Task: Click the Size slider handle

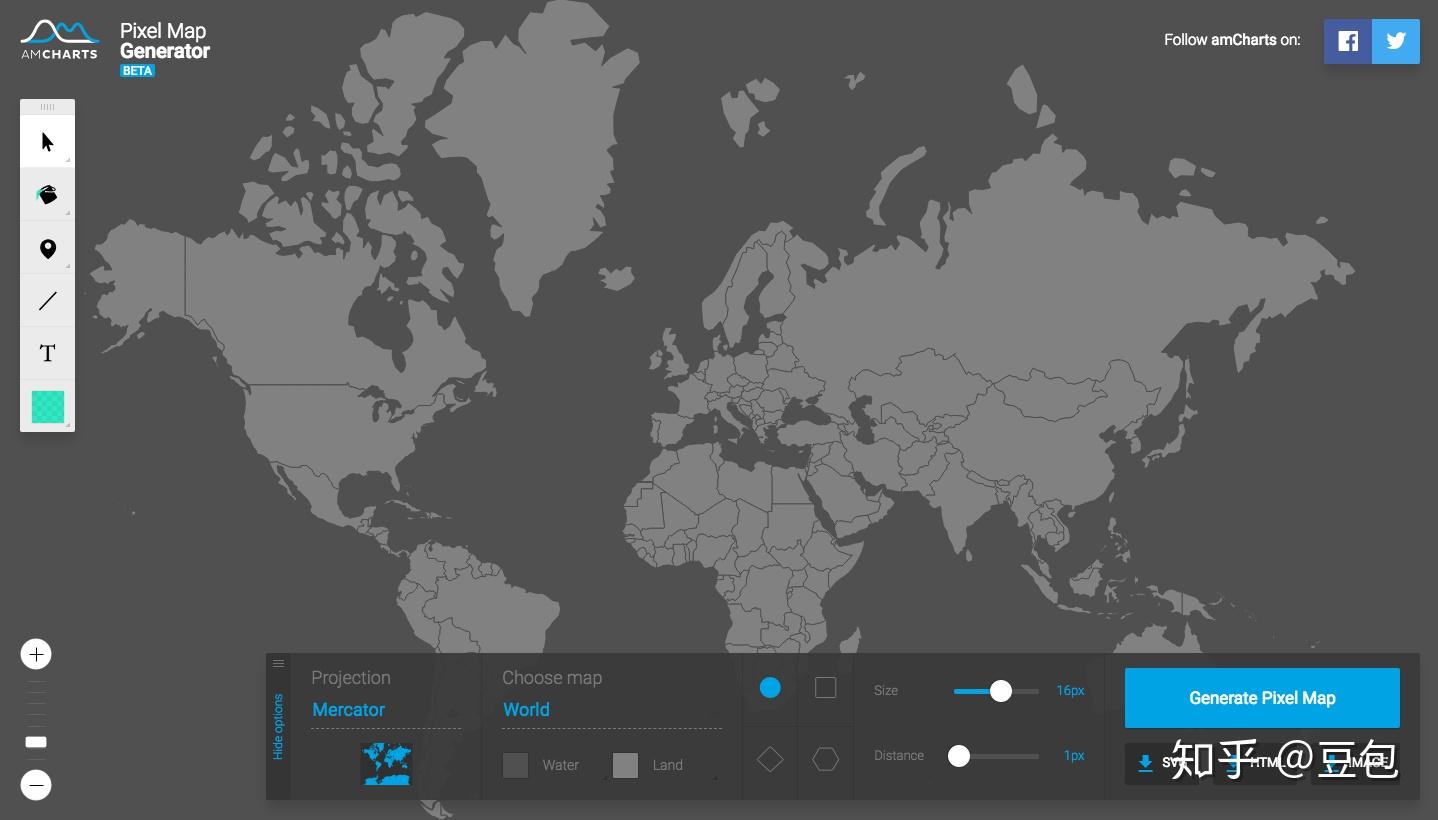Action: pyautogui.click(x=1000, y=691)
